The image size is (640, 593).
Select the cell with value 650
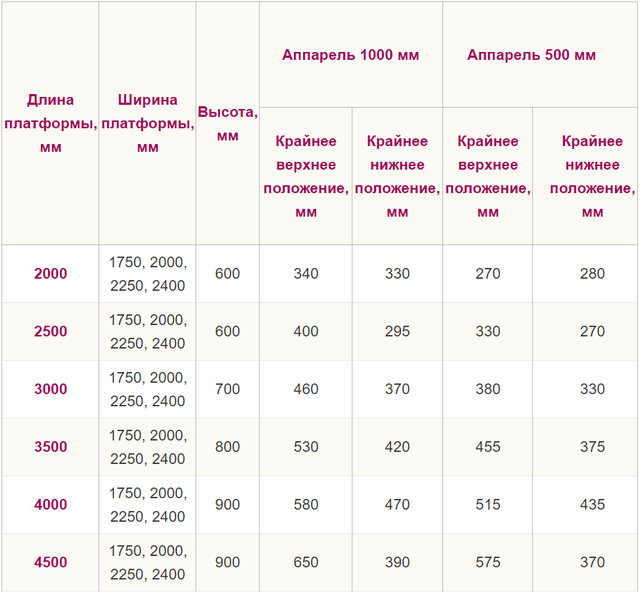pos(305,563)
